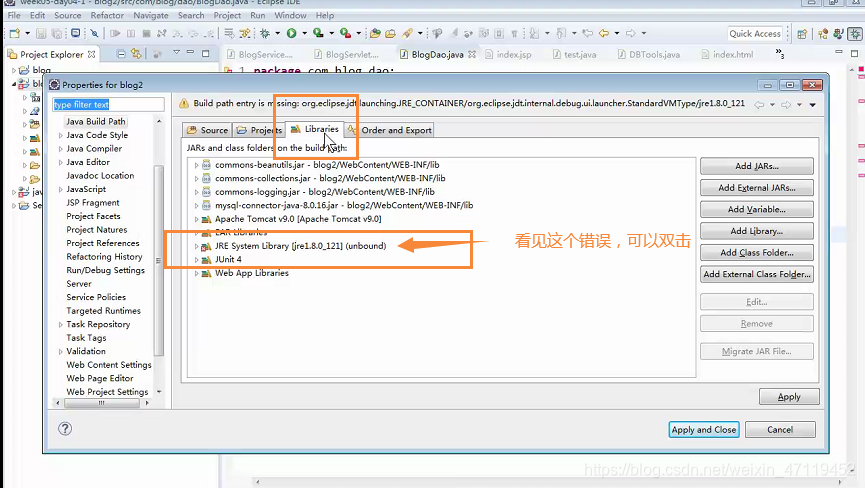Open the Refactor menu

[107, 15]
